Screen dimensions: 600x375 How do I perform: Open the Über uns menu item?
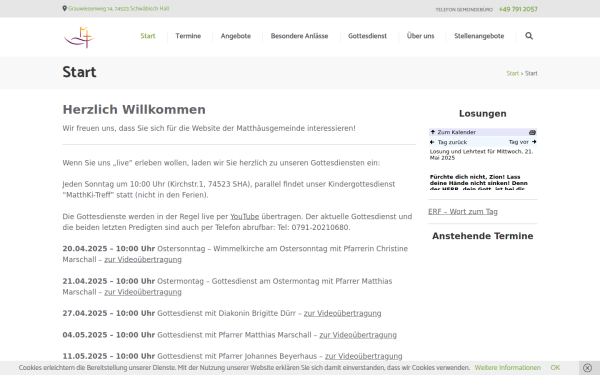(x=421, y=36)
